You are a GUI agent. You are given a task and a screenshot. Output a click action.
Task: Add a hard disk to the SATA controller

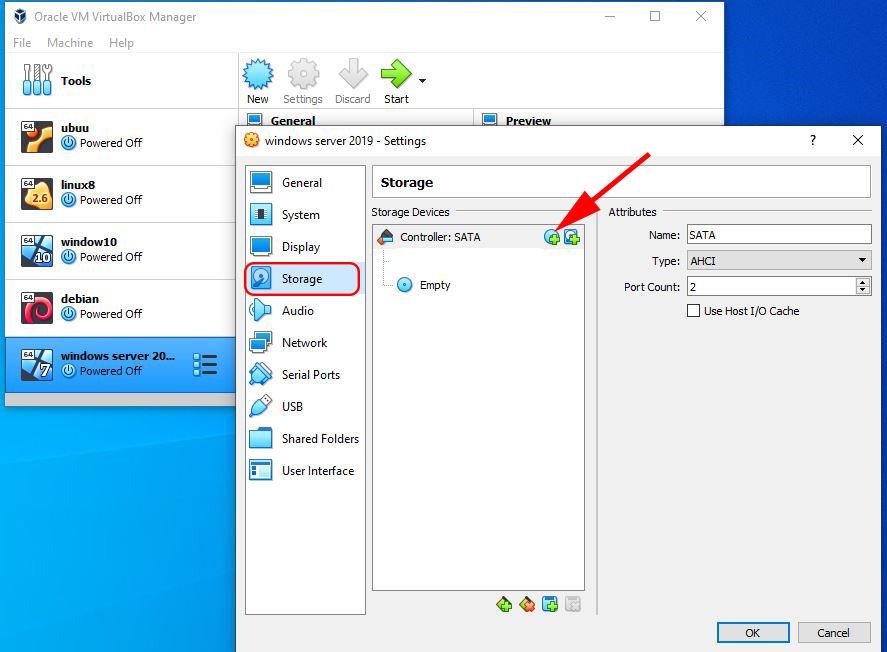point(571,237)
